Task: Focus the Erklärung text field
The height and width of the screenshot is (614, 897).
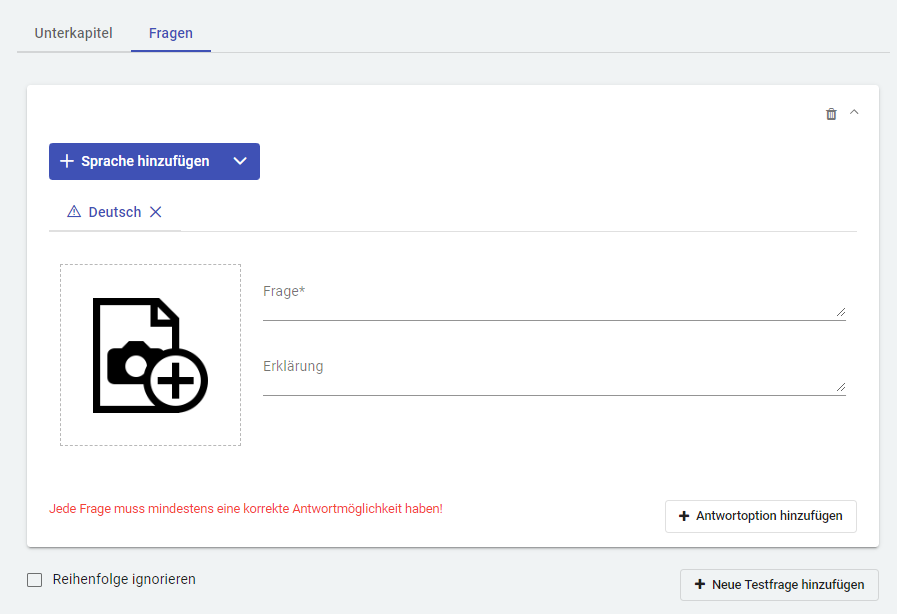Action: [x=548, y=377]
